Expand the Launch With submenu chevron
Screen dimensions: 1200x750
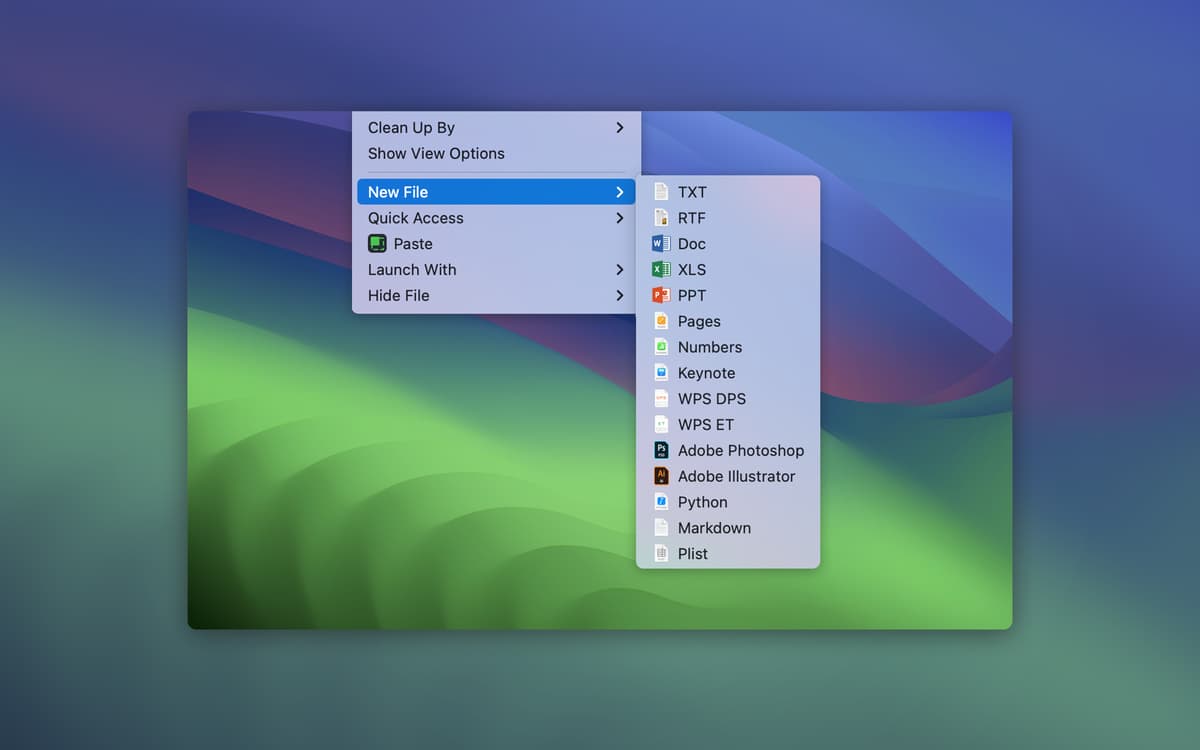(x=620, y=270)
